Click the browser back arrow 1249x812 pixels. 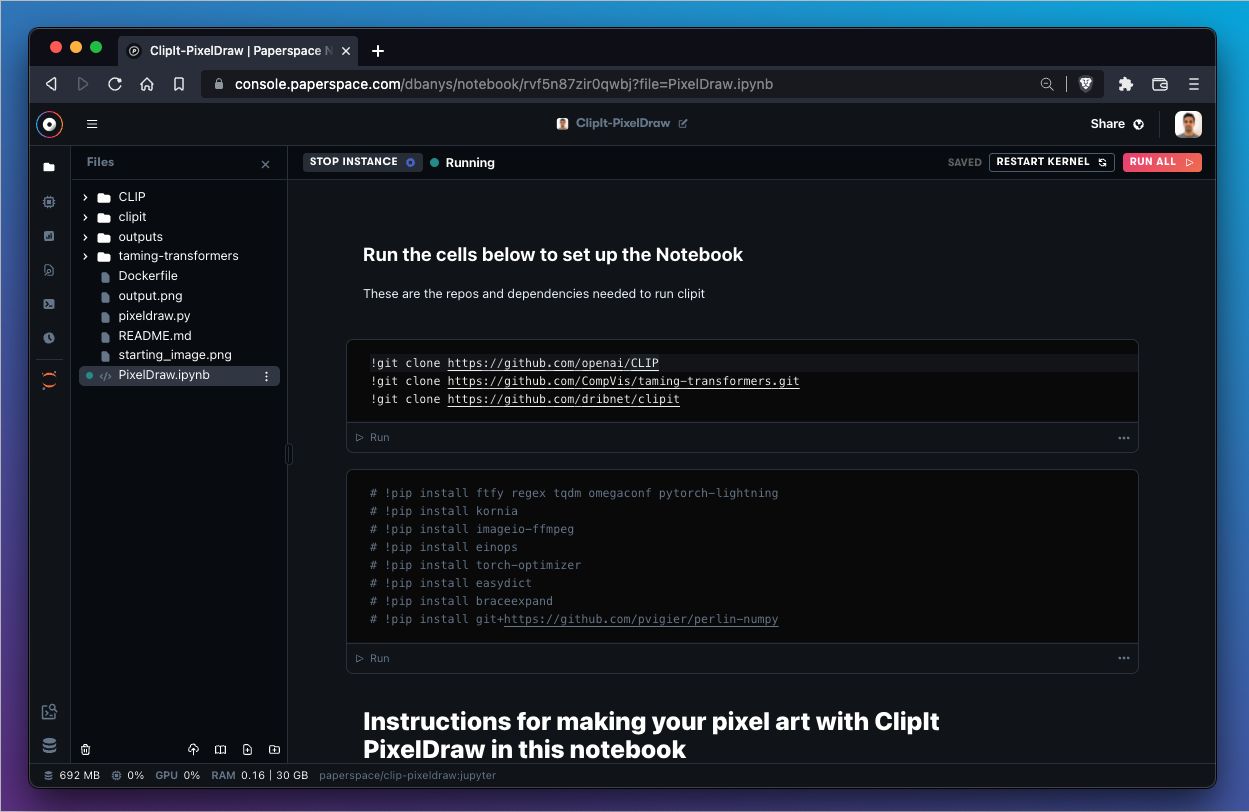51,84
